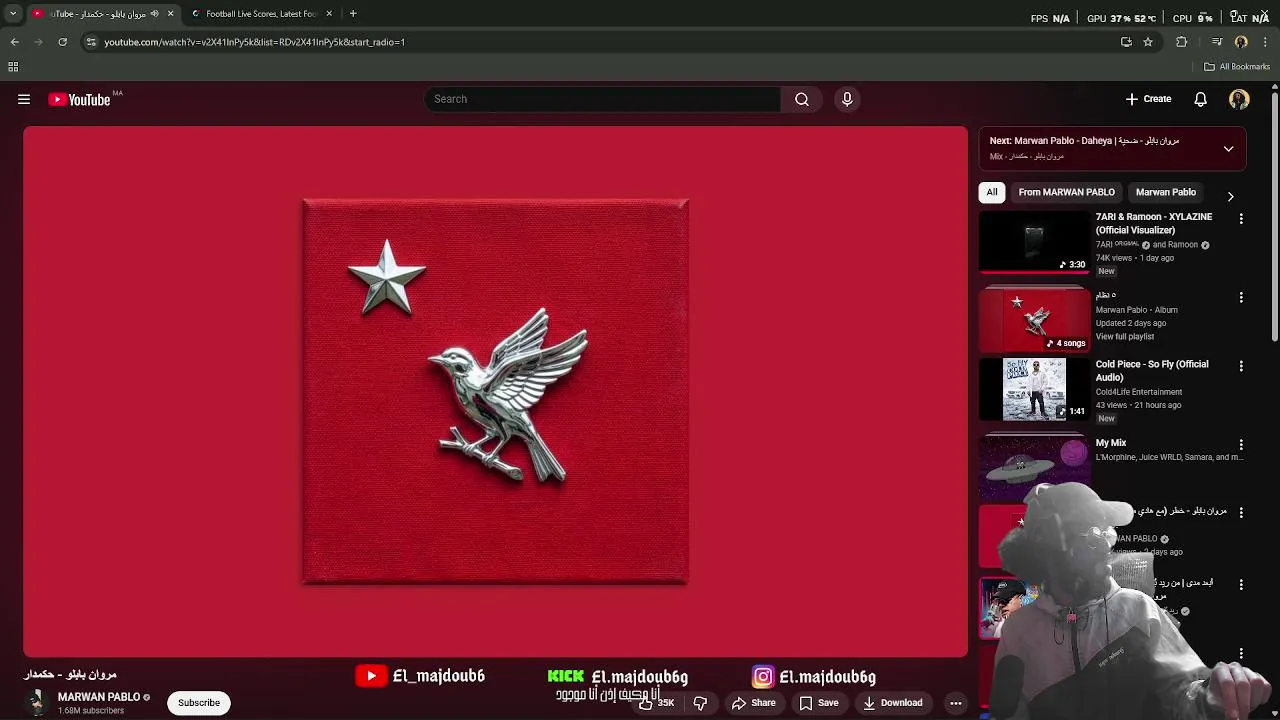Share the video
The width and height of the screenshot is (1280, 720).
tap(753, 703)
